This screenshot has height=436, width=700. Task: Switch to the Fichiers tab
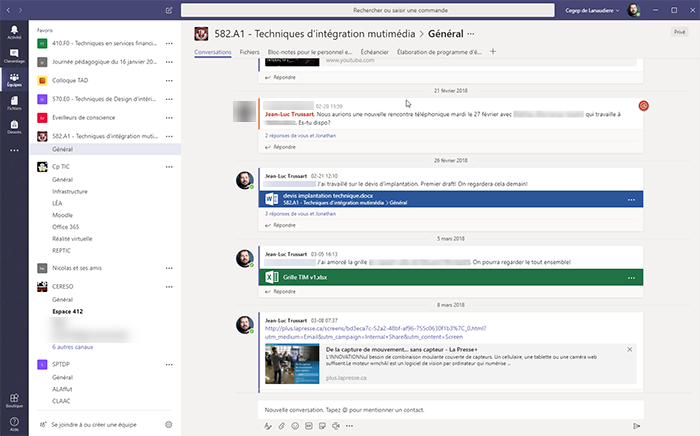point(250,51)
